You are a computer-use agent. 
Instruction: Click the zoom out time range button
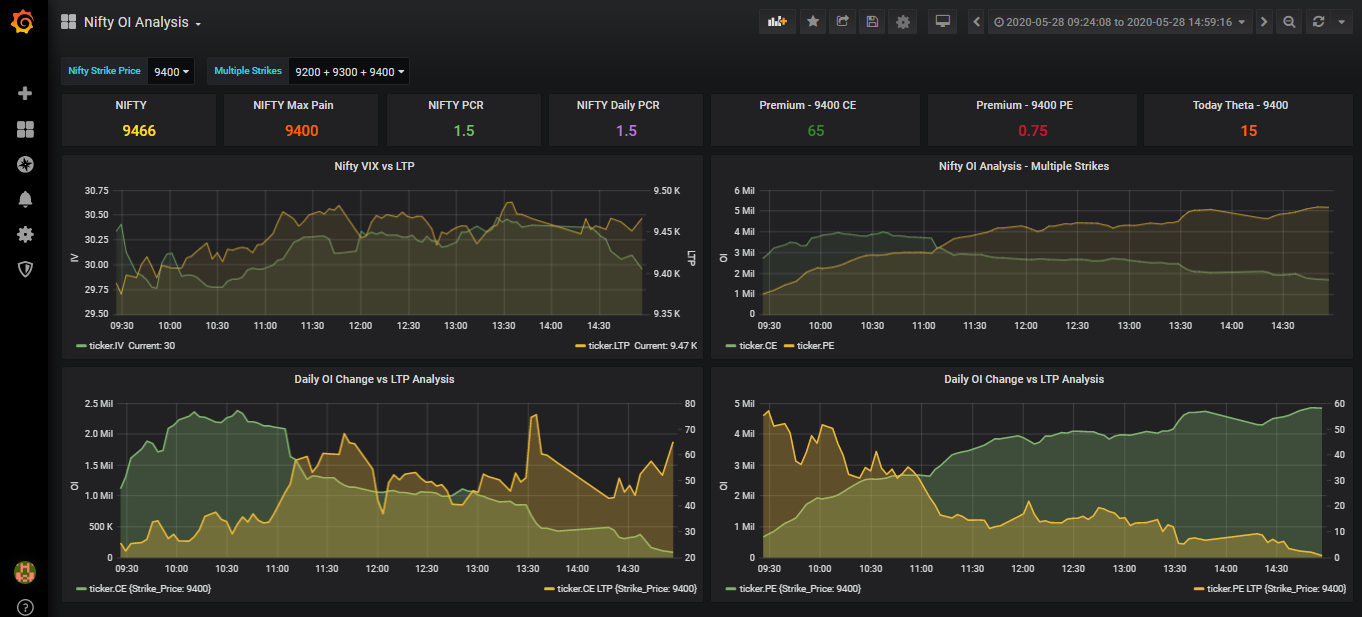click(1290, 21)
